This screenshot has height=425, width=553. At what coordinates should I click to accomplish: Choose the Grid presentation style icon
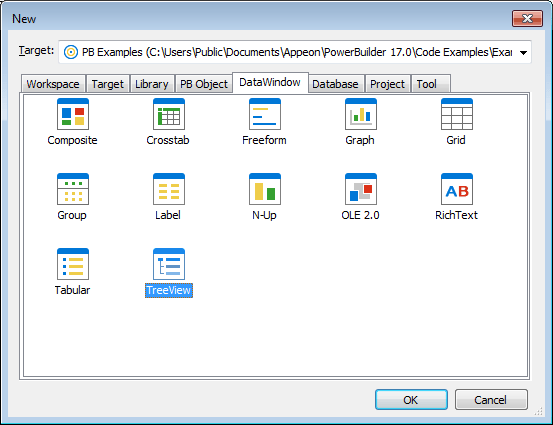click(456, 114)
